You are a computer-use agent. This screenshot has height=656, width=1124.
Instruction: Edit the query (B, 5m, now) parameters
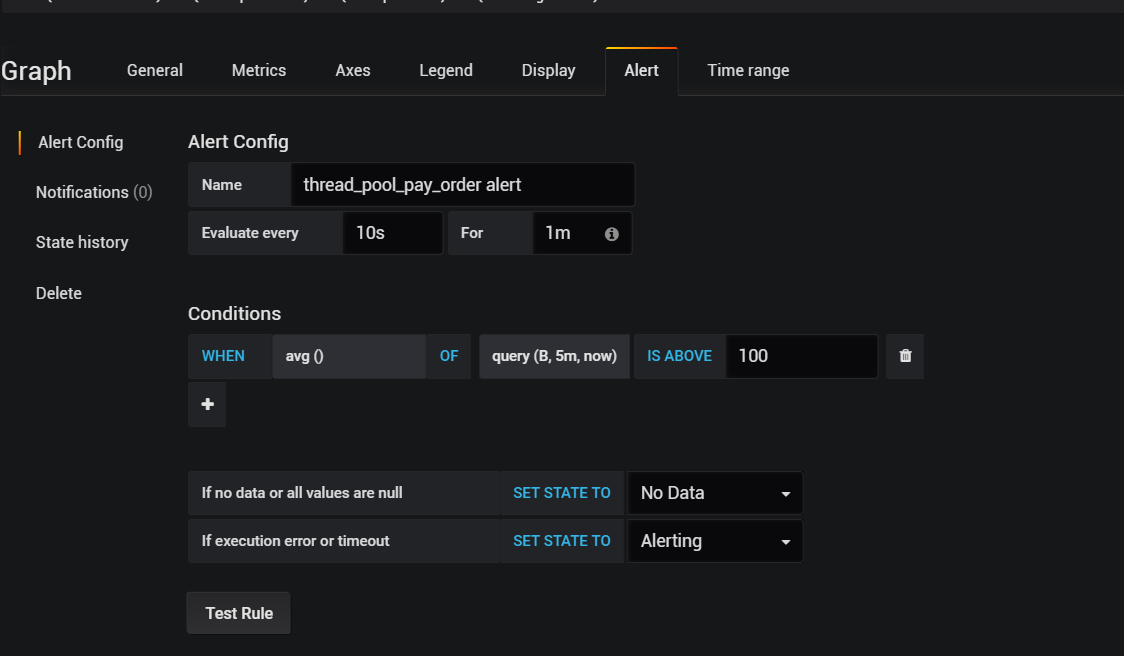pos(554,356)
